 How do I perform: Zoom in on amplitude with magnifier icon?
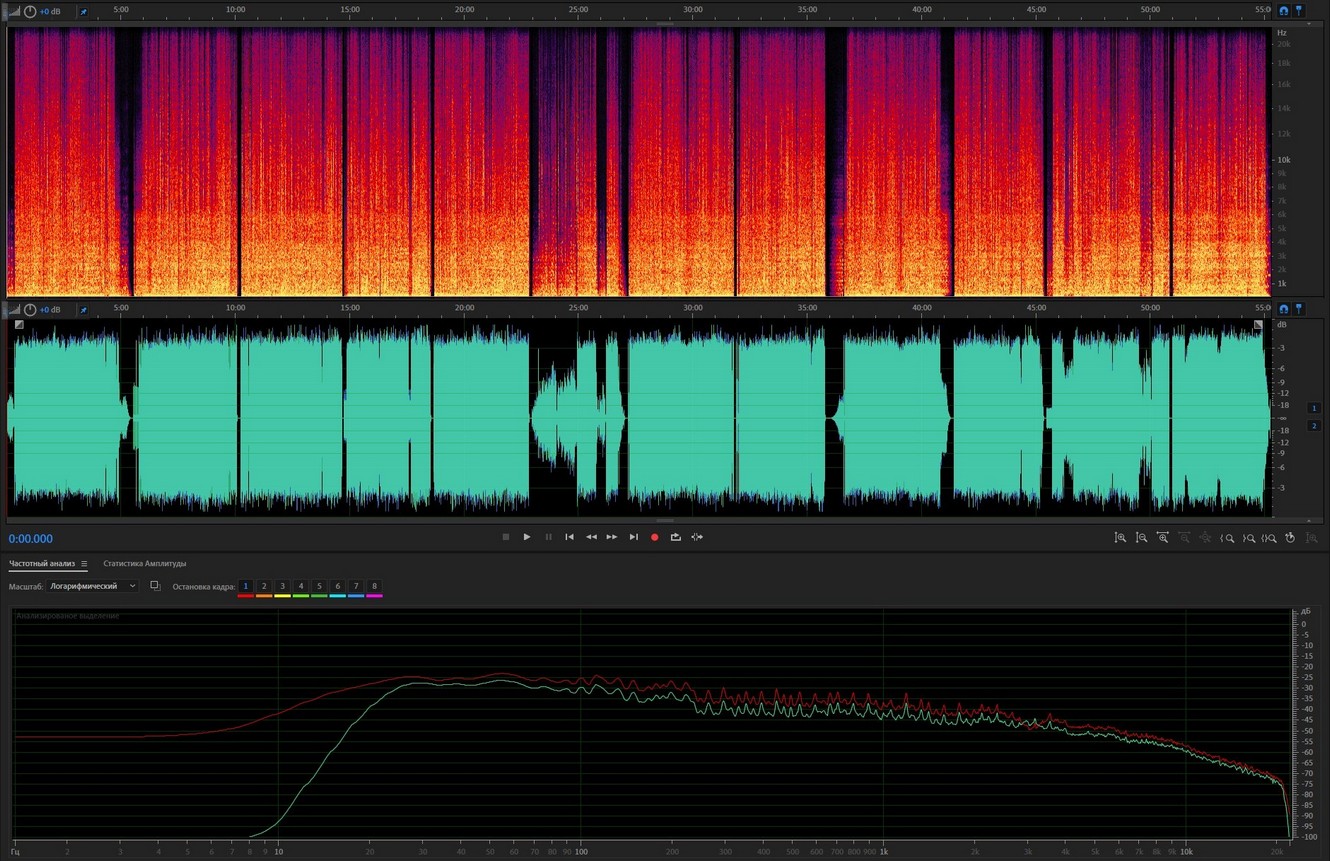1120,538
